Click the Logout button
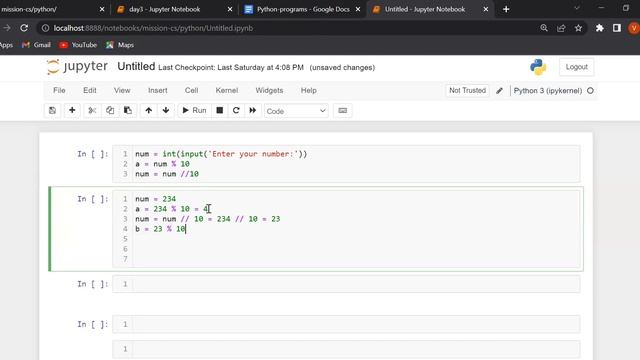 coord(576,67)
